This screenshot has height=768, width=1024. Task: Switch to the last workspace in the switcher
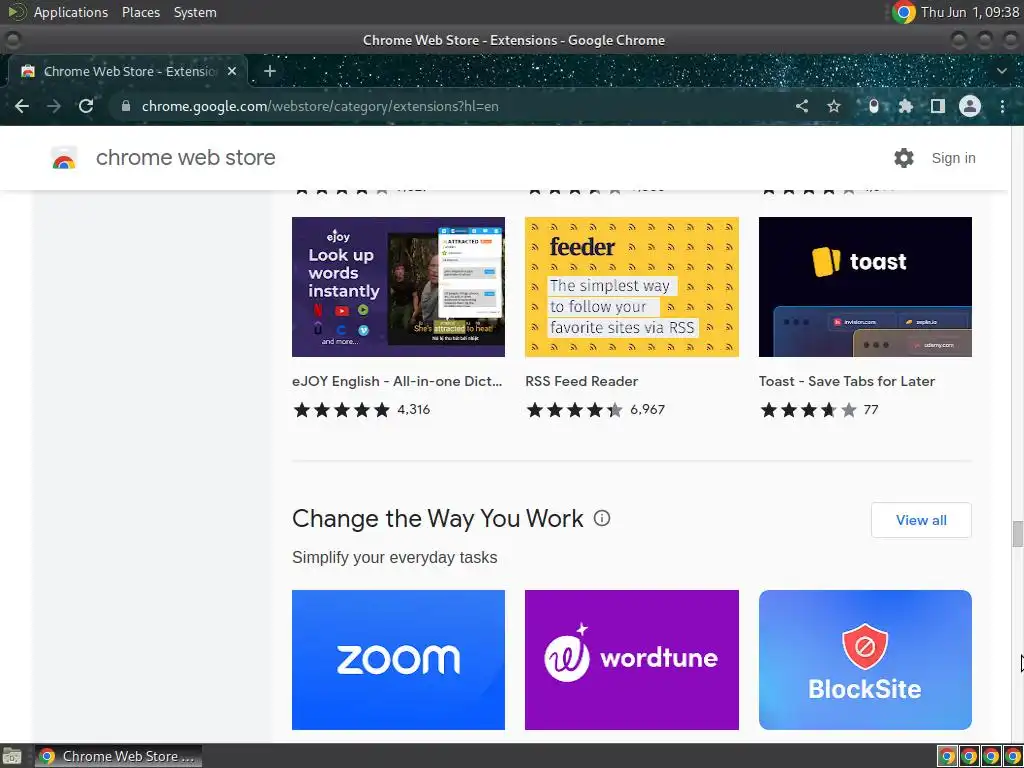click(1013, 756)
